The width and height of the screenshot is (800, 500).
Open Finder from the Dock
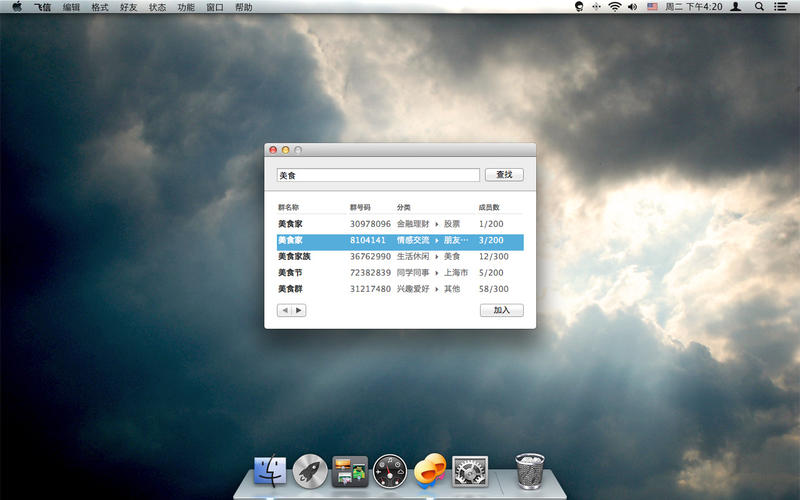(x=270, y=470)
